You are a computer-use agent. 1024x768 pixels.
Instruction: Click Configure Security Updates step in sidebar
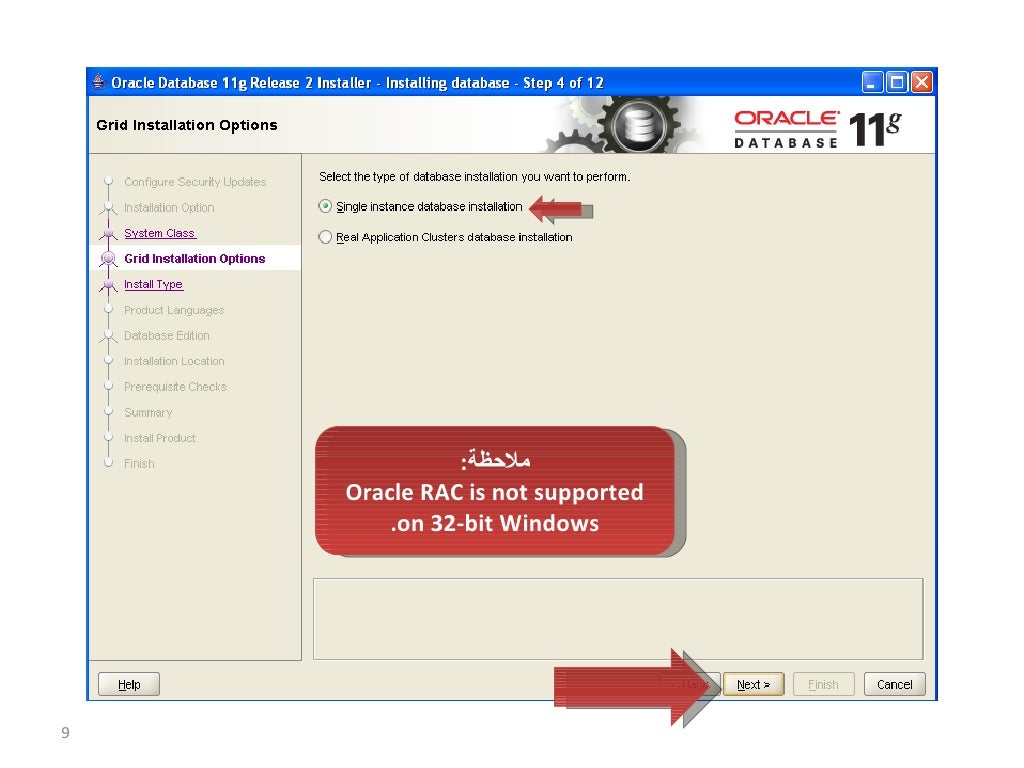195,182
